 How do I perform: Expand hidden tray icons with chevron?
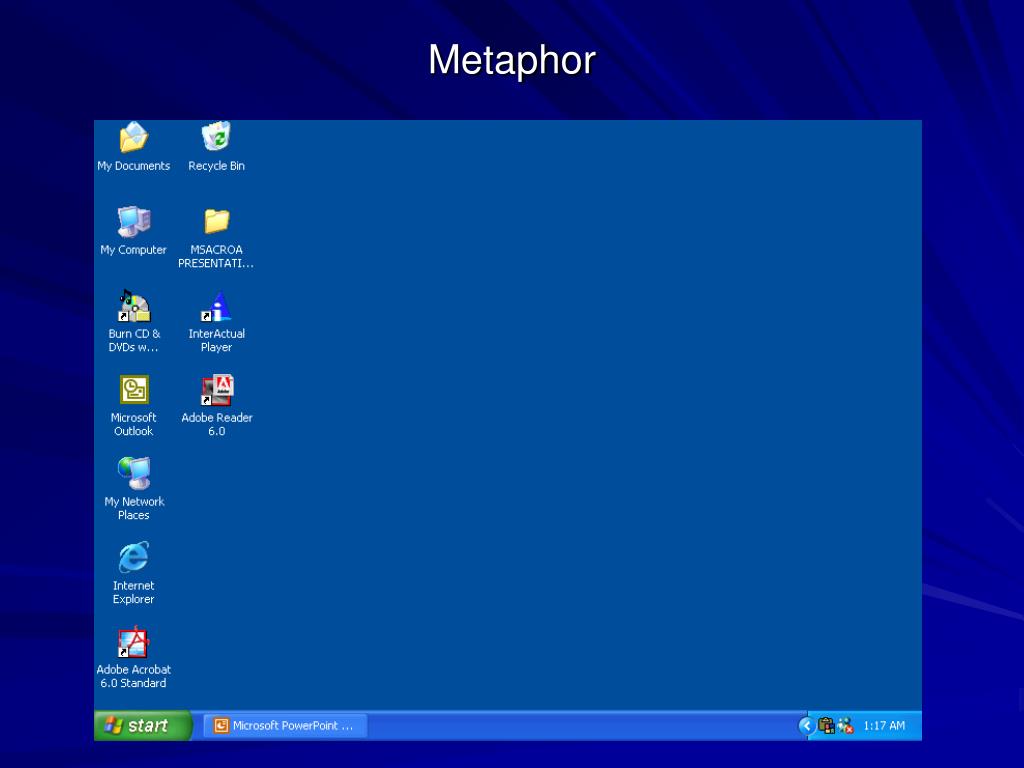pos(807,726)
